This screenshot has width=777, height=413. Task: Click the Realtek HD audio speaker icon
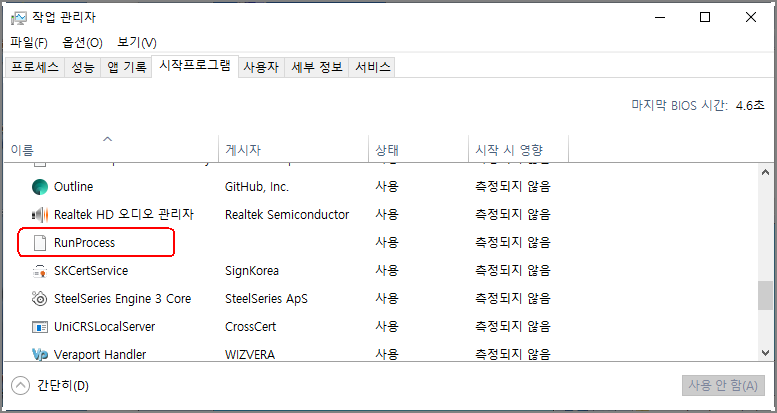tap(40, 215)
